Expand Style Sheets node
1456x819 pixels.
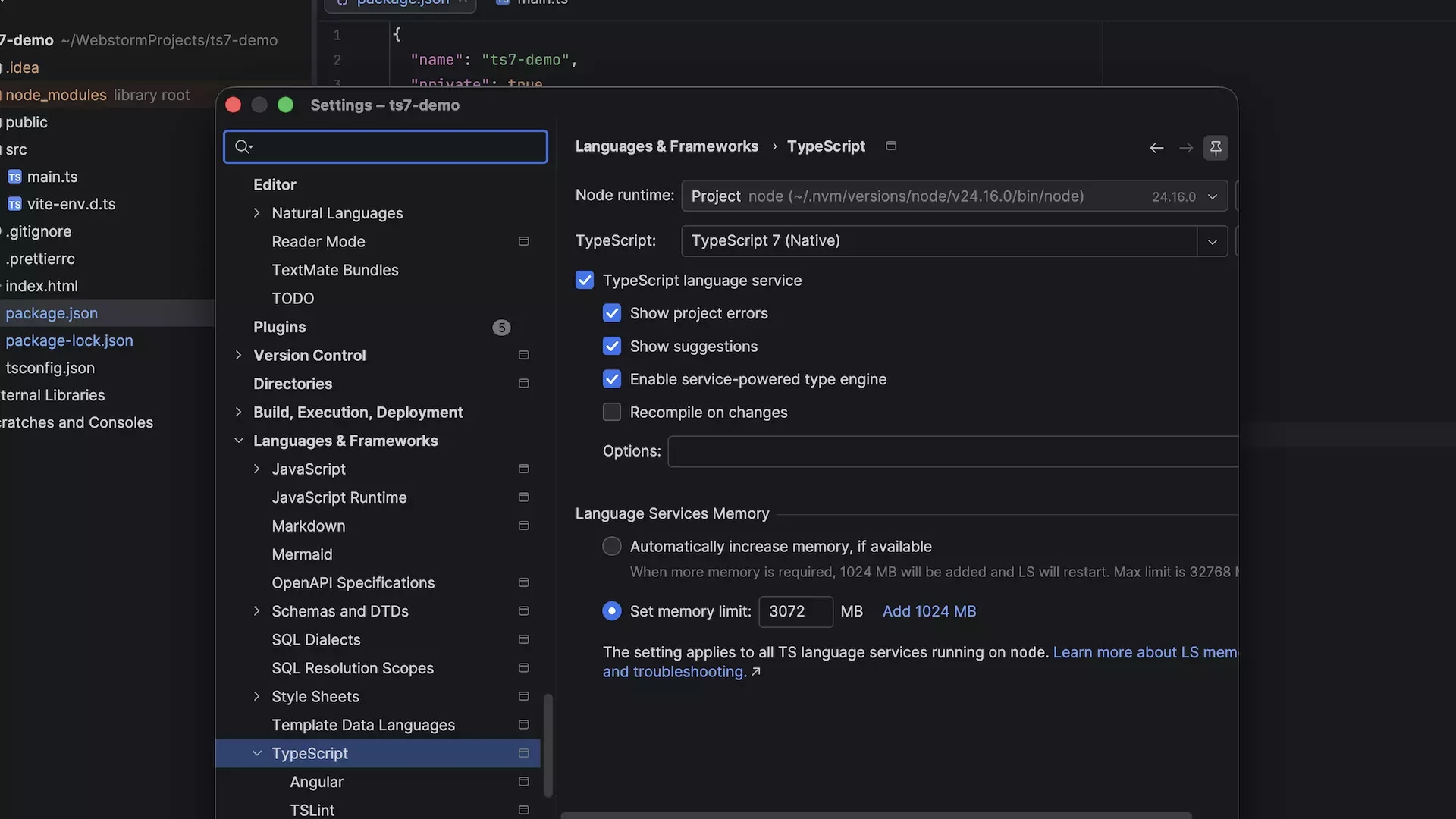256,696
